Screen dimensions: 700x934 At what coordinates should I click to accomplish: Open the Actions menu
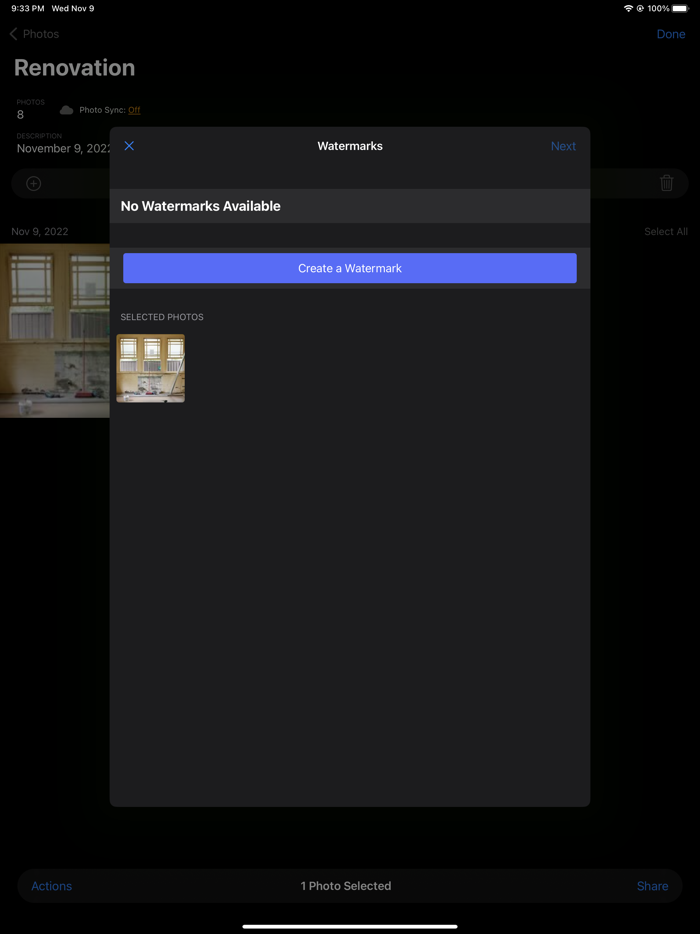pos(52,886)
